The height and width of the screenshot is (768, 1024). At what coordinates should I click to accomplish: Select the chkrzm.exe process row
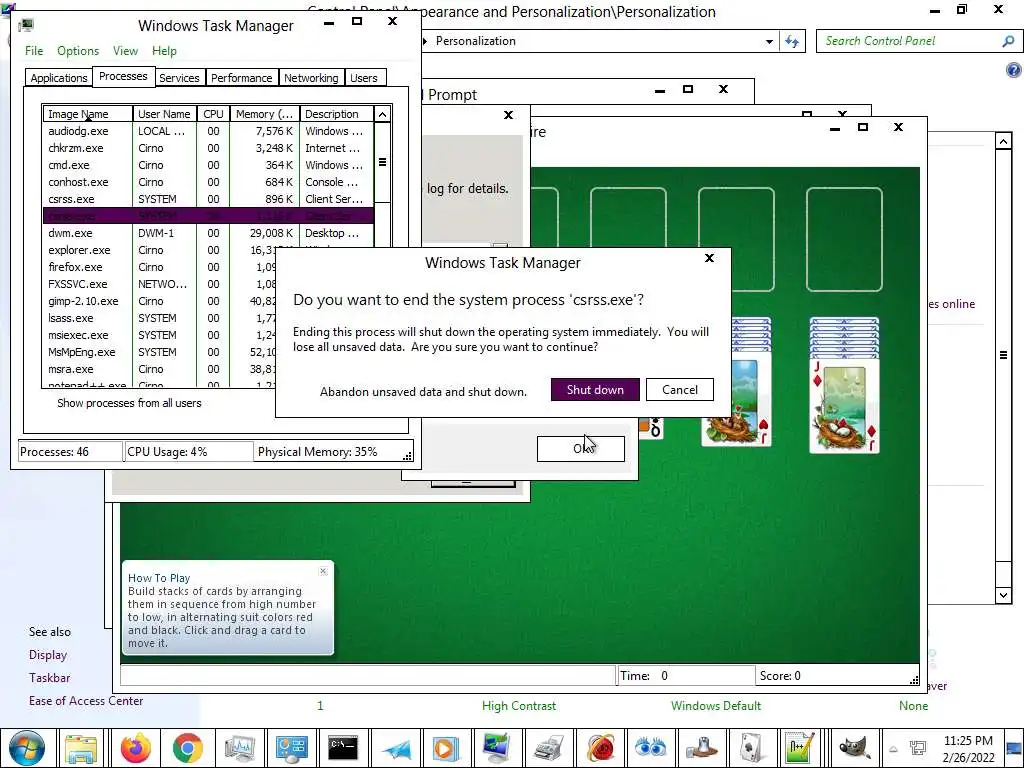[208, 148]
